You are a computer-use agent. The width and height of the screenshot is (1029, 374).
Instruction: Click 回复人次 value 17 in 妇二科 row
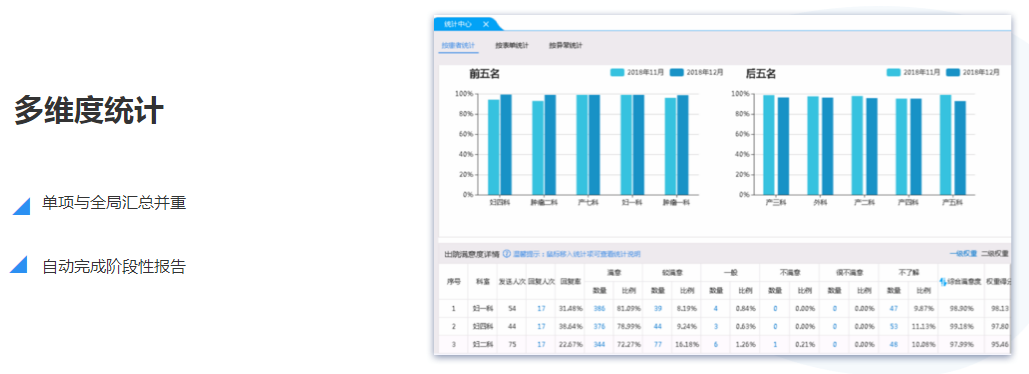(541, 344)
